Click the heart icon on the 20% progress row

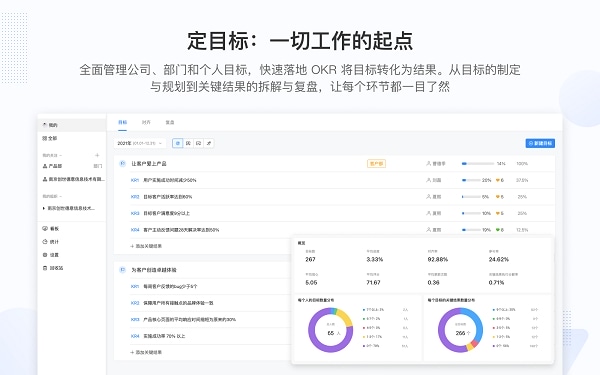point(498,180)
